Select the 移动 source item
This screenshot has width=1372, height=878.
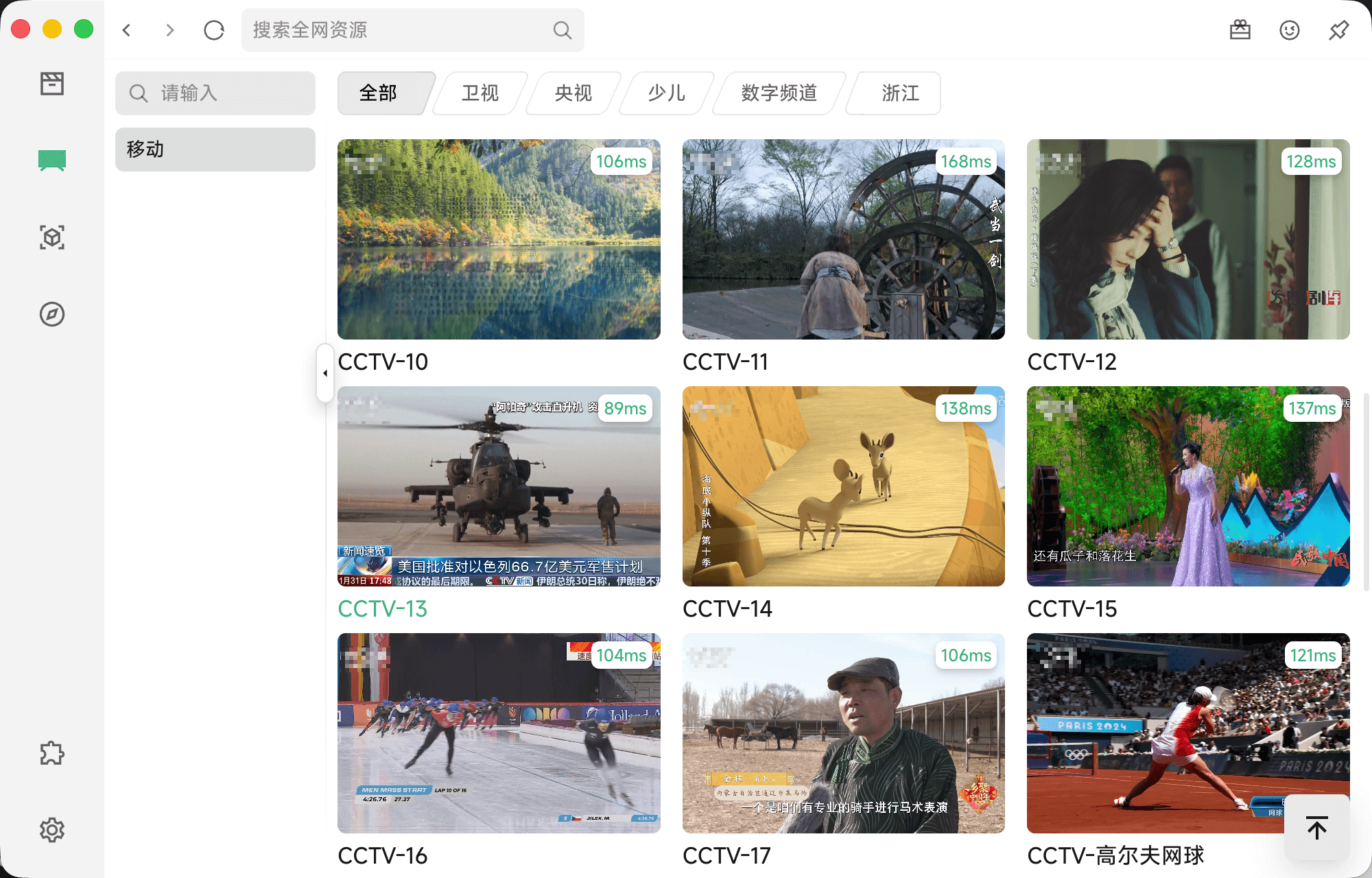[215, 150]
